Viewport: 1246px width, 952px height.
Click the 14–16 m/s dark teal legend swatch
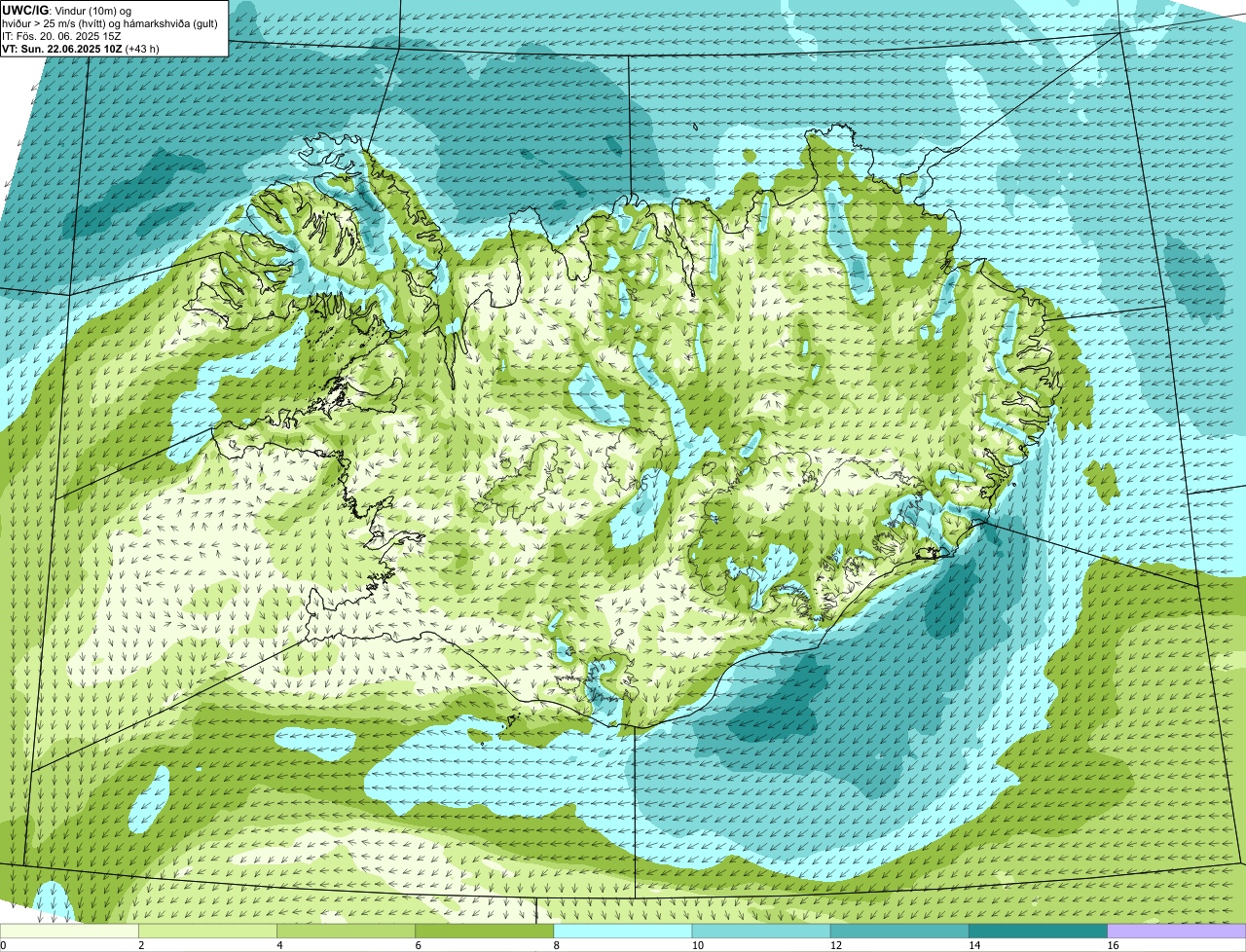(1039, 932)
